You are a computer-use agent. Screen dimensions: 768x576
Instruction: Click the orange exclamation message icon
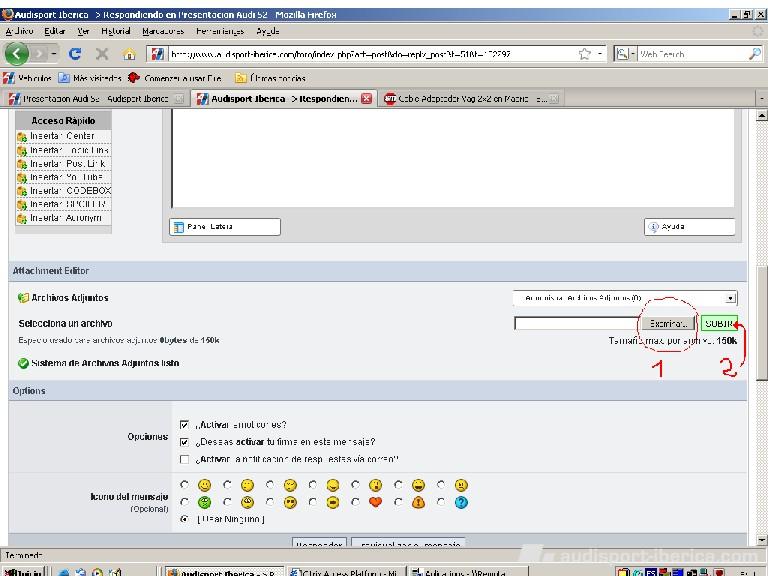tap(418, 502)
